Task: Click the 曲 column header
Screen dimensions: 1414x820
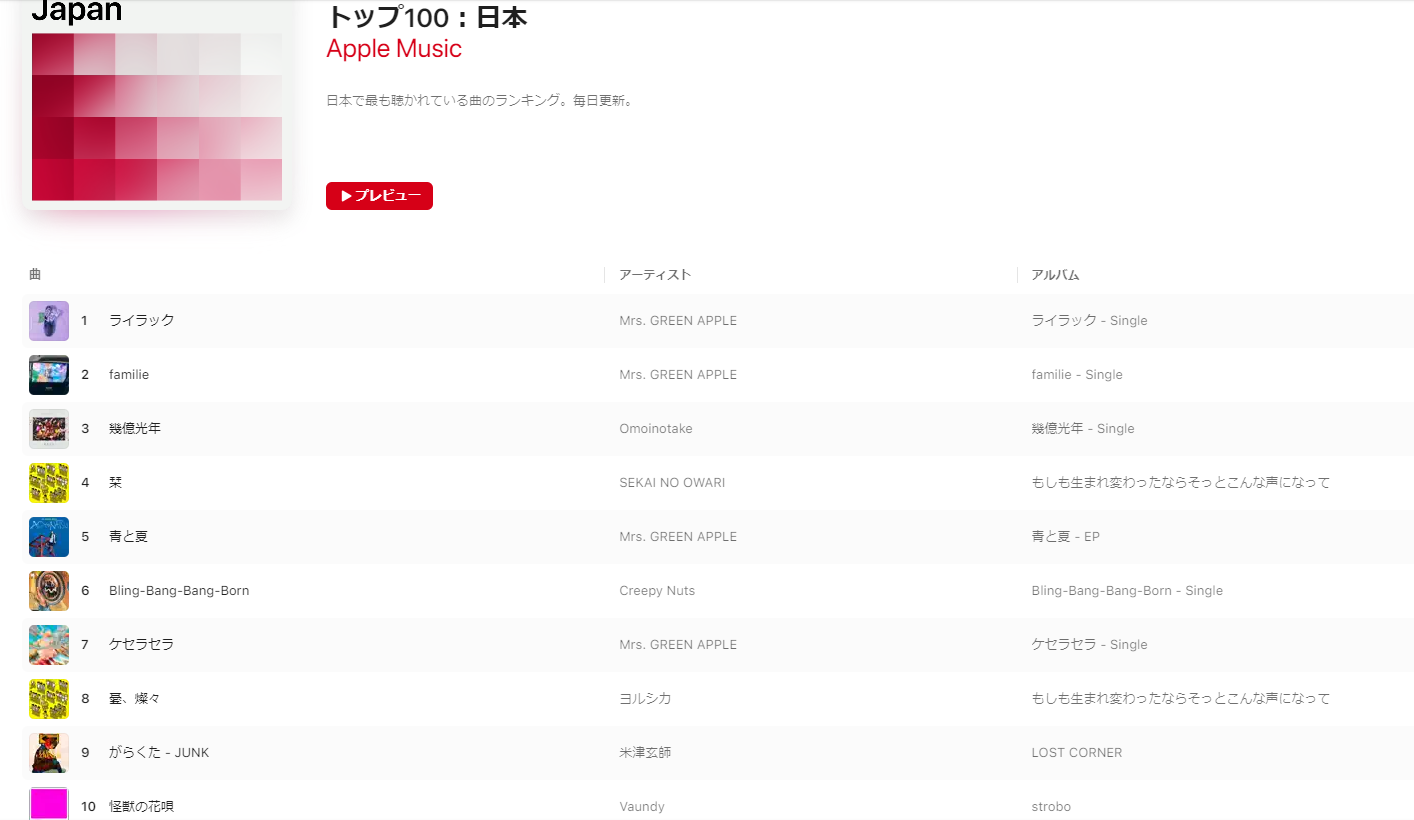Action: point(35,274)
